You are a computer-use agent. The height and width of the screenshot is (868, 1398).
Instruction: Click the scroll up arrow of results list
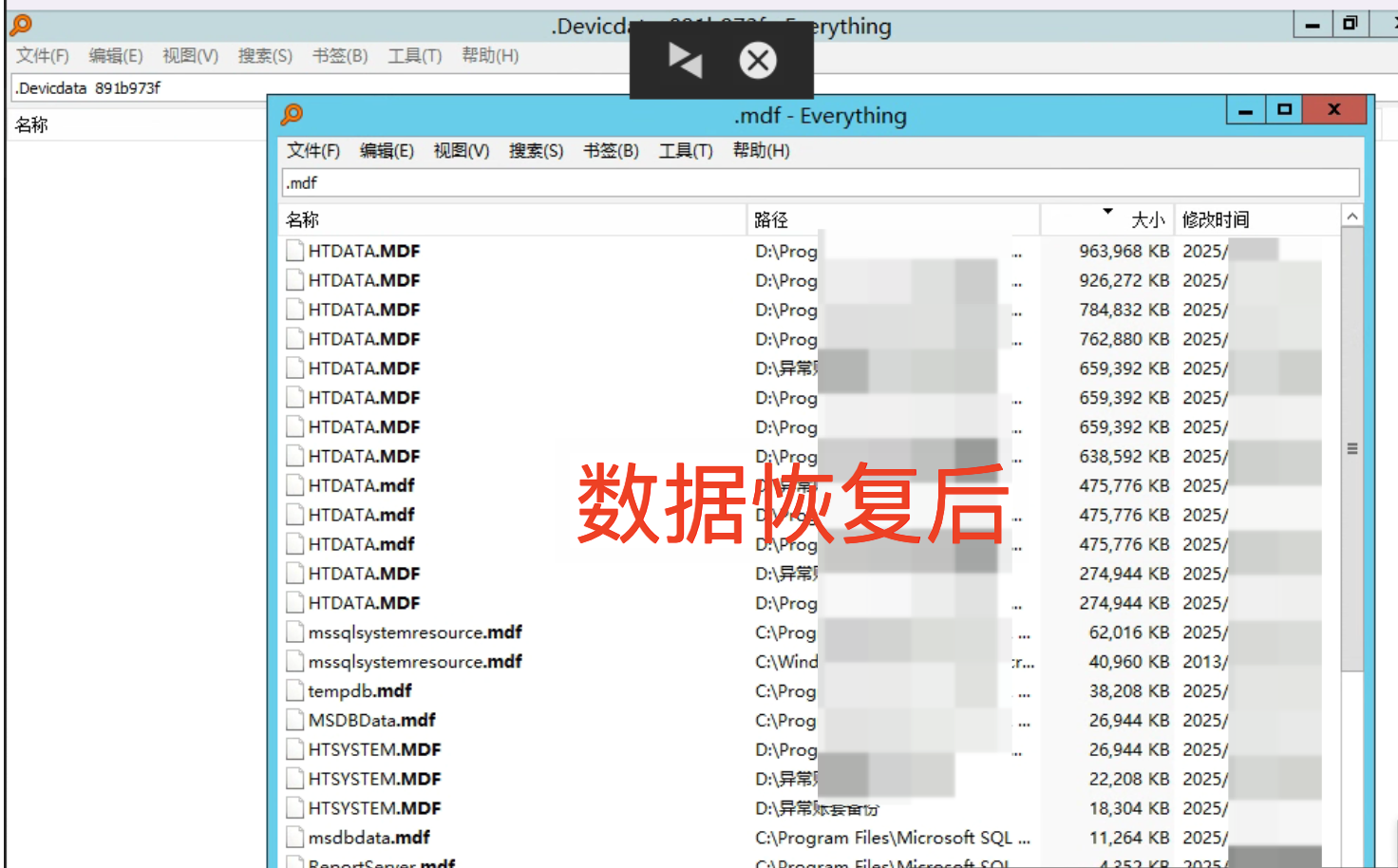click(1351, 217)
